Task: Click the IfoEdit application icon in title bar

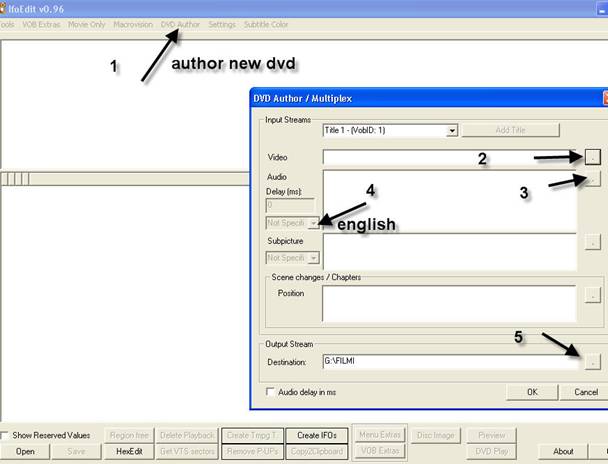Action: 4,7
